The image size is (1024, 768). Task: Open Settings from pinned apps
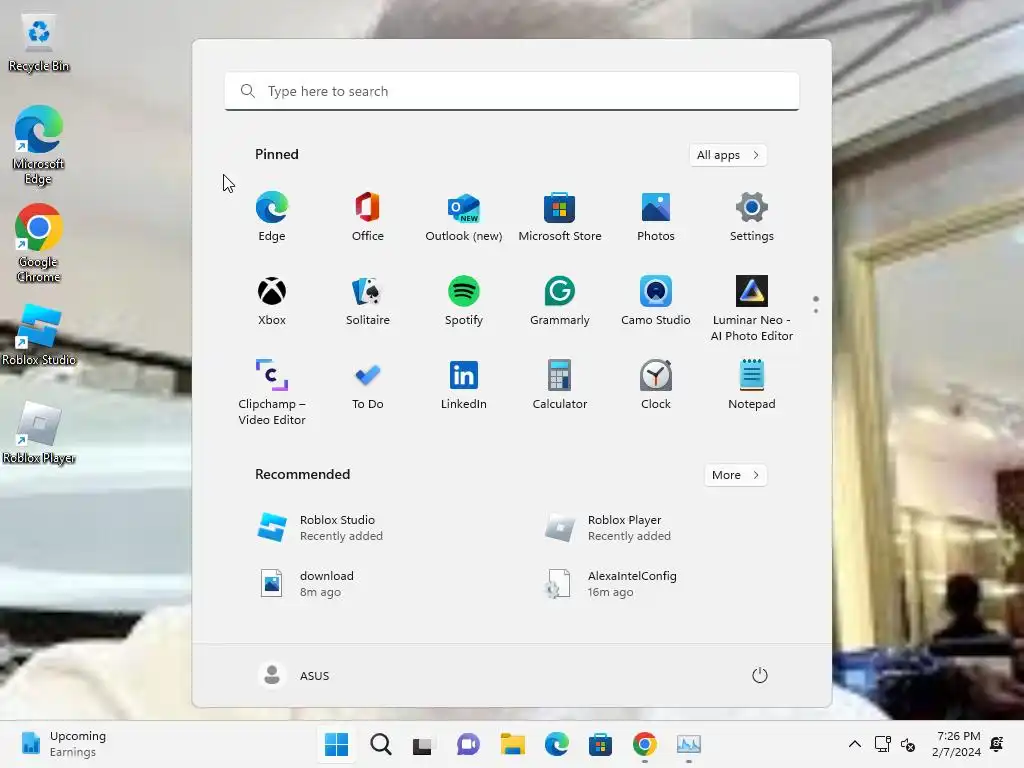click(752, 216)
